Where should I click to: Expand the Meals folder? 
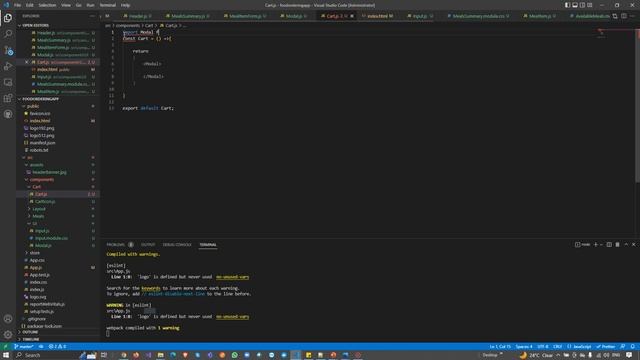(38, 216)
